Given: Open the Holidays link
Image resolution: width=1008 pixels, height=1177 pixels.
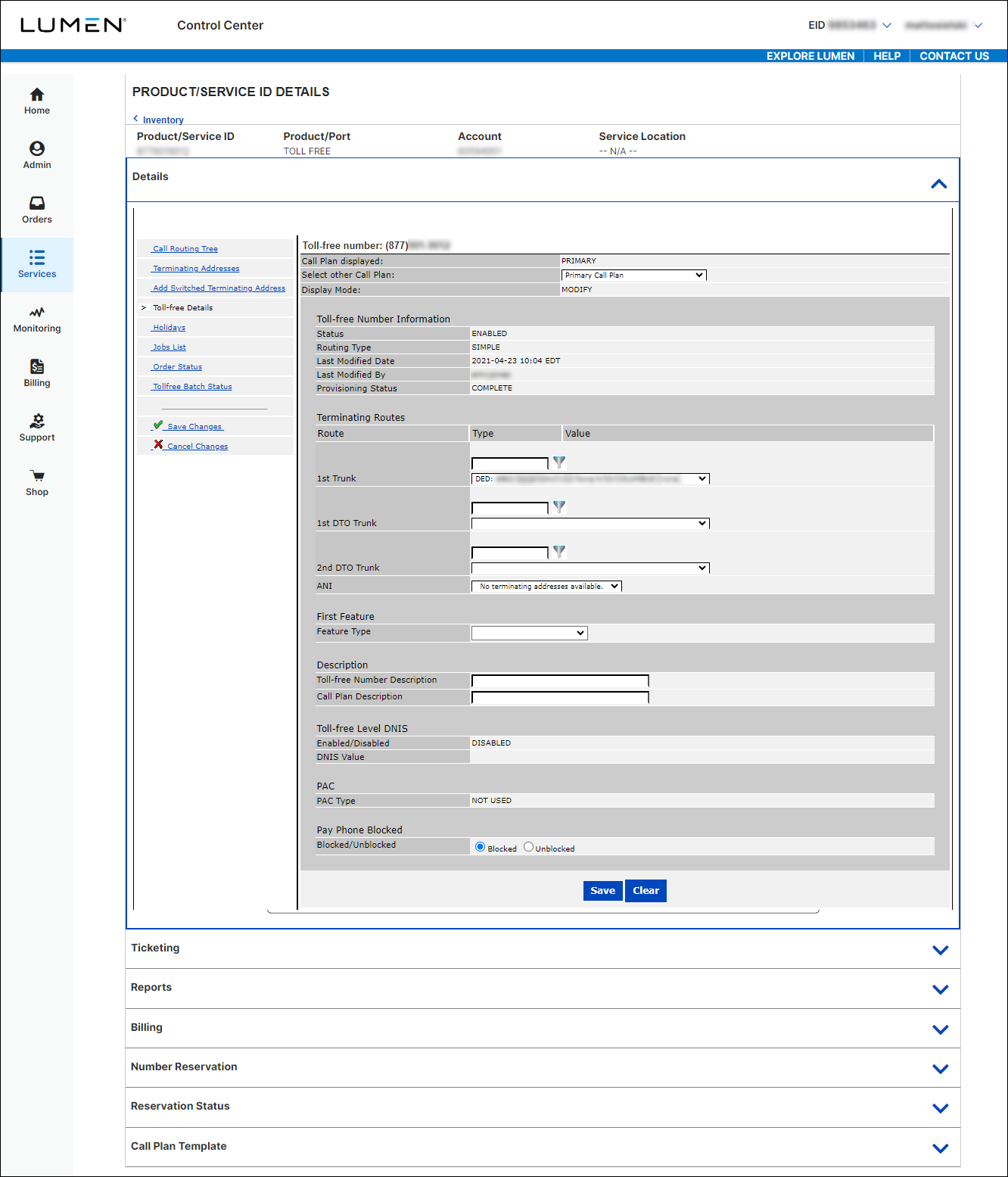Looking at the screenshot, I should (169, 328).
